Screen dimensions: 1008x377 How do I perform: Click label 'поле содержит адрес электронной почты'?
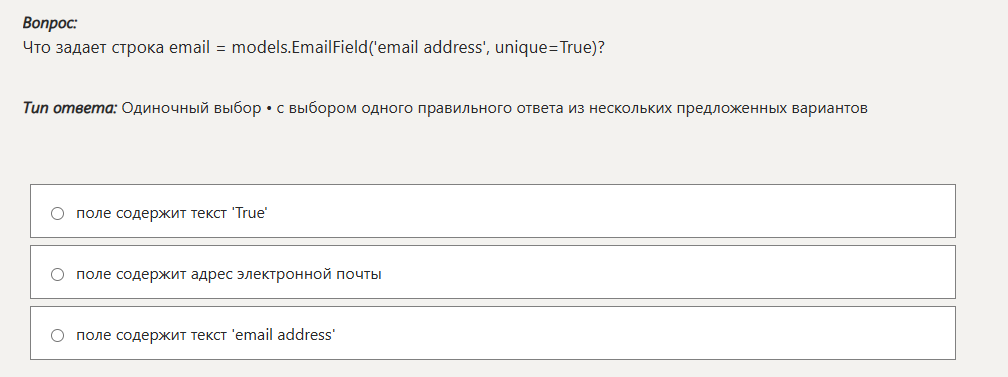coord(229,274)
